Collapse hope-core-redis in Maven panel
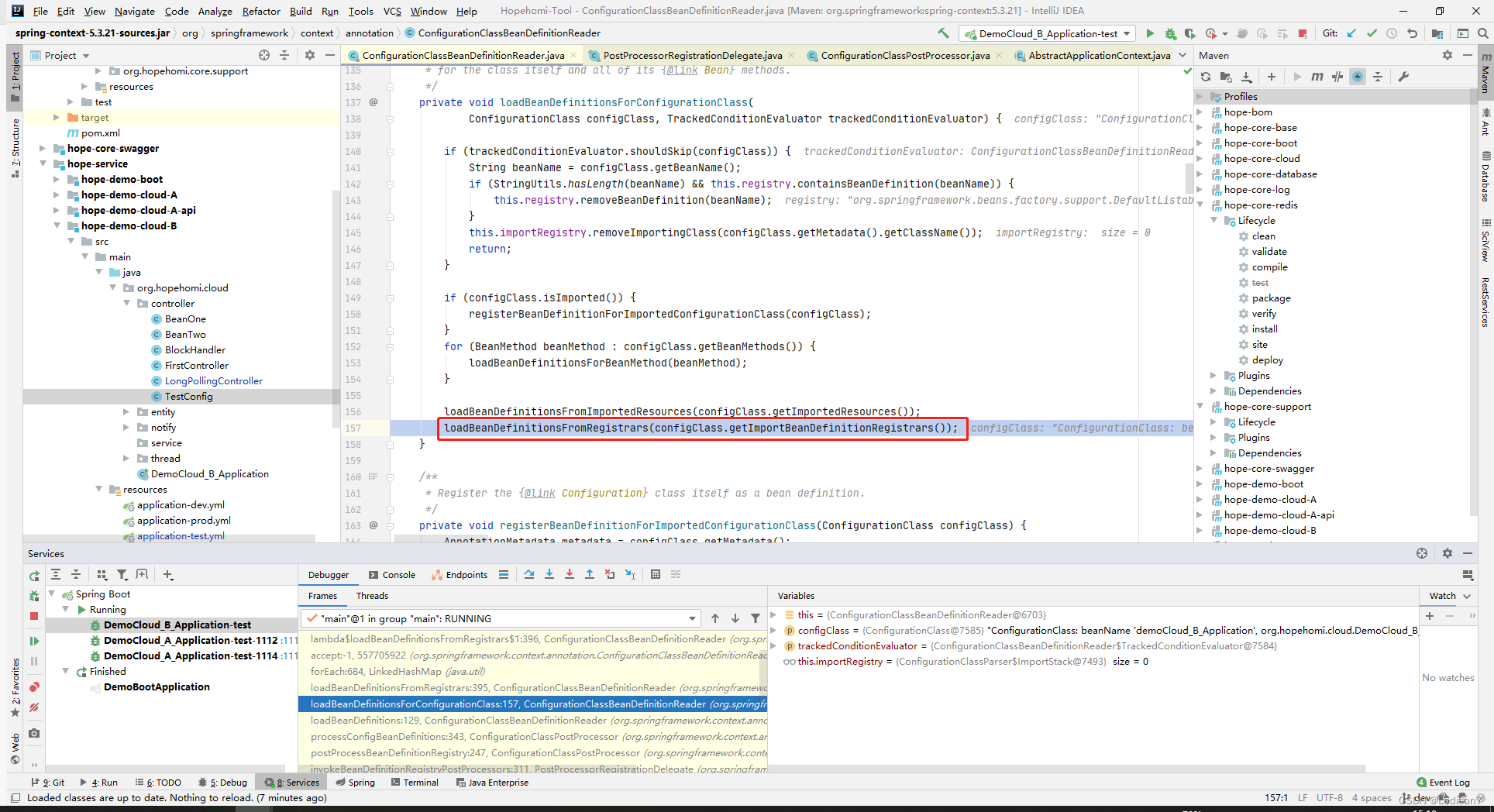The width and height of the screenshot is (1494, 812). pos(1200,205)
